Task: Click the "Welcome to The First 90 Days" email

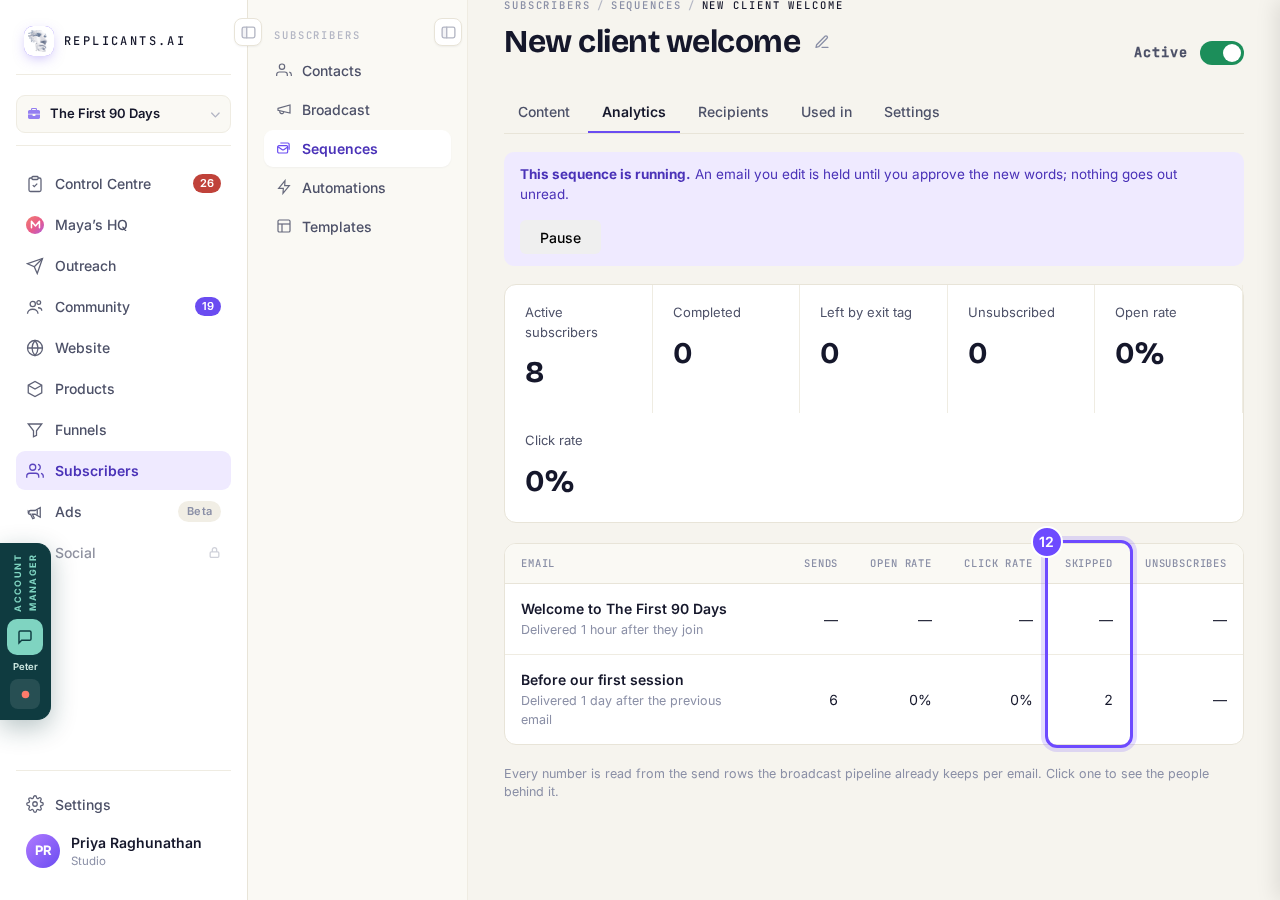Action: coord(624,609)
